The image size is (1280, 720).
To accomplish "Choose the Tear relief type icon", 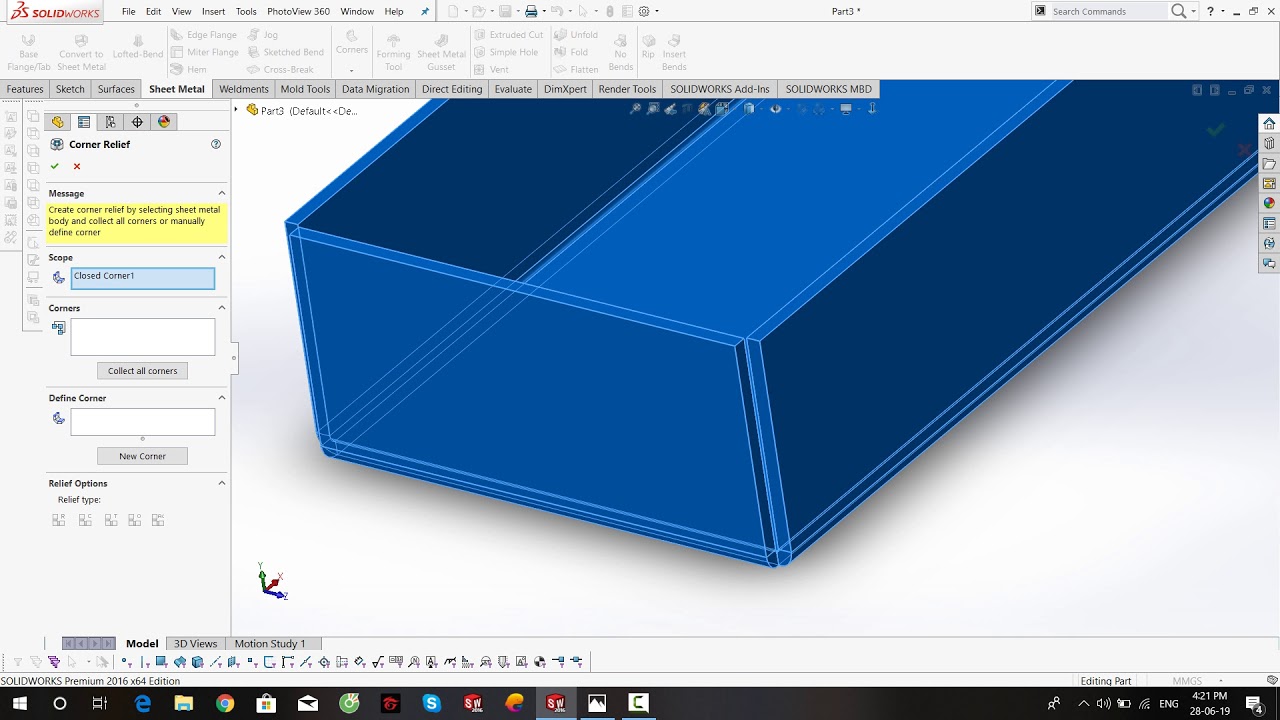I will point(109,520).
